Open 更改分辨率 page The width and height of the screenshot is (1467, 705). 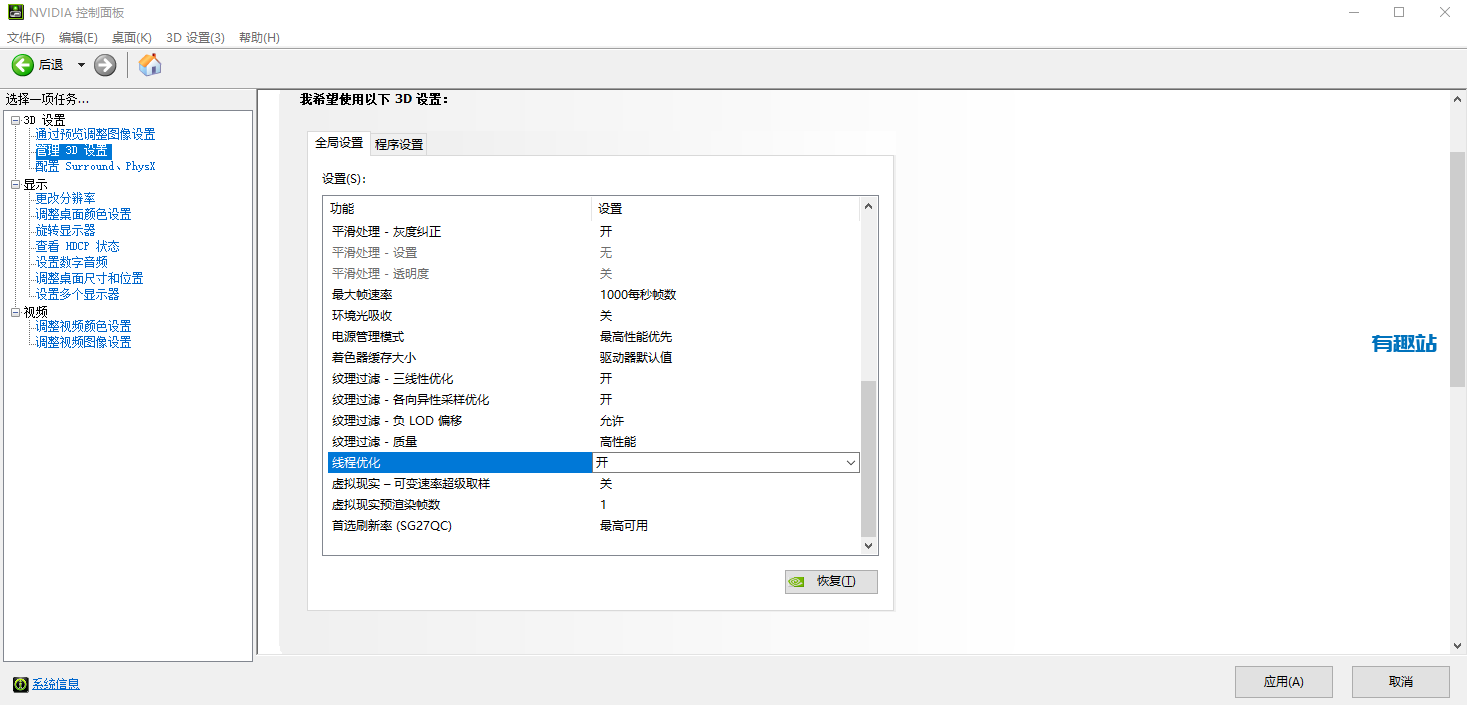click(x=66, y=198)
